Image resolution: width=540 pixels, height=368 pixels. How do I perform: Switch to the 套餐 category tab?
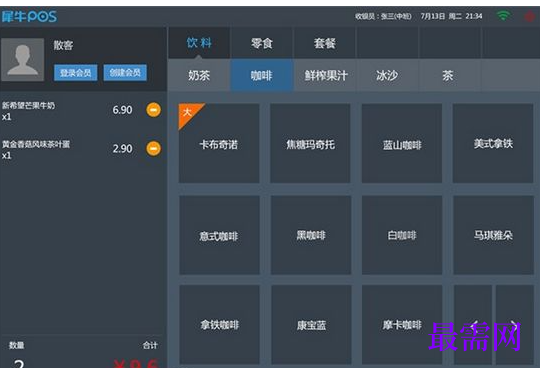(x=324, y=43)
